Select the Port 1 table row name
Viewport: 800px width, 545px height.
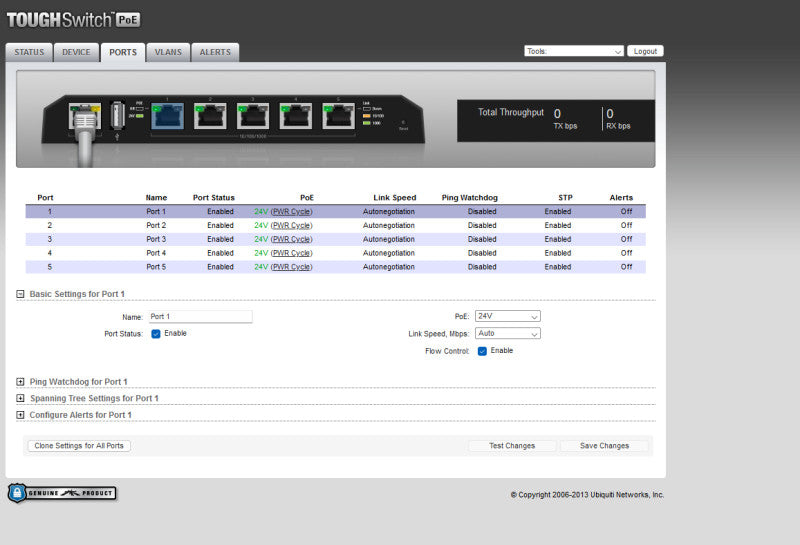click(x=156, y=211)
